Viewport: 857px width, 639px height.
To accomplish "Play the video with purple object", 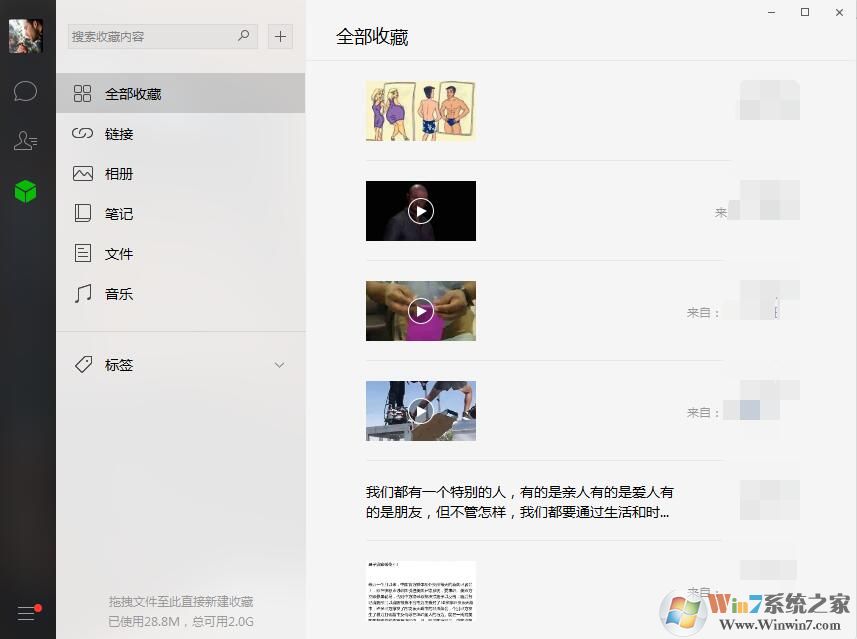I will click(421, 311).
